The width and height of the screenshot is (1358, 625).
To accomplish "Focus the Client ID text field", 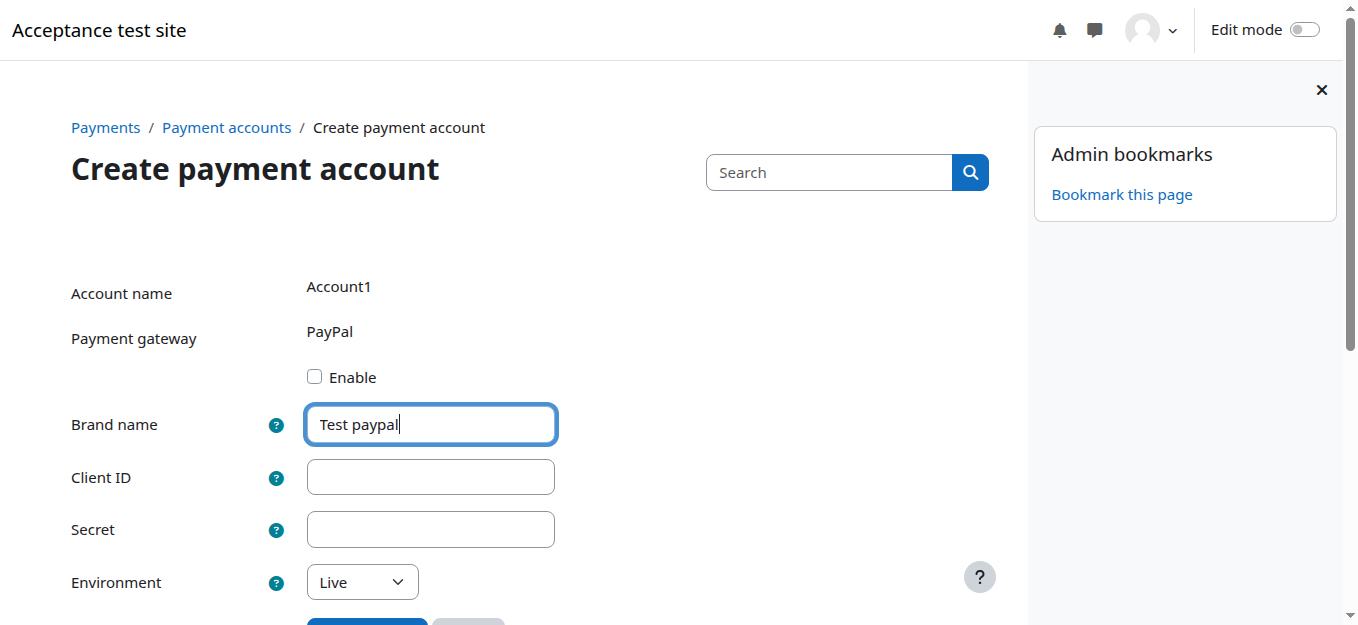I will [430, 477].
